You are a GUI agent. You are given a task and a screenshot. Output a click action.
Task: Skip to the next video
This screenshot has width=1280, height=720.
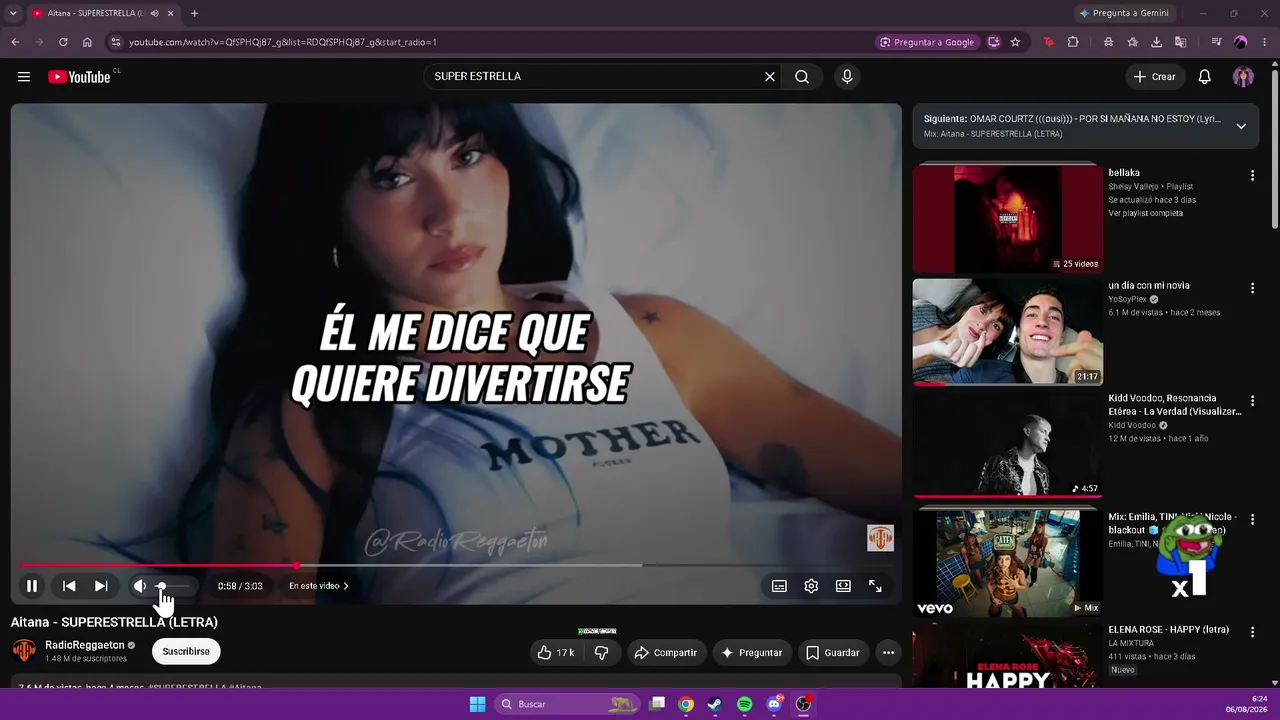tap(101, 586)
